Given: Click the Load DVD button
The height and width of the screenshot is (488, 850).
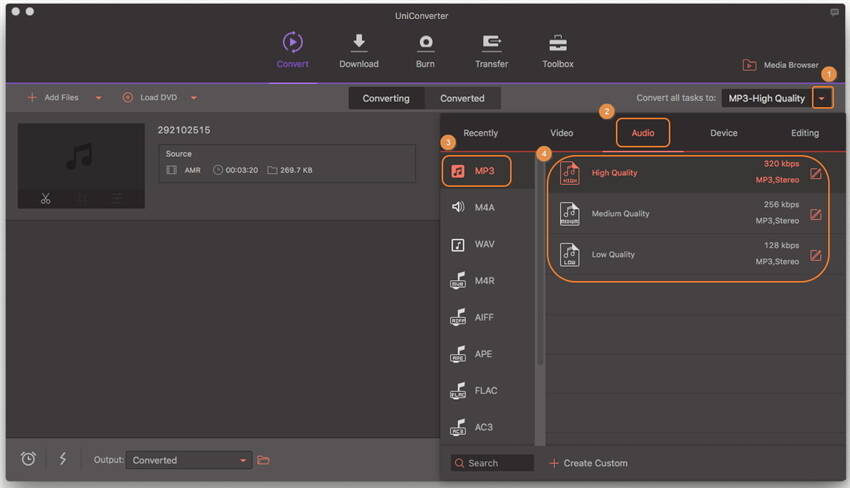Looking at the screenshot, I should pyautogui.click(x=150, y=98).
